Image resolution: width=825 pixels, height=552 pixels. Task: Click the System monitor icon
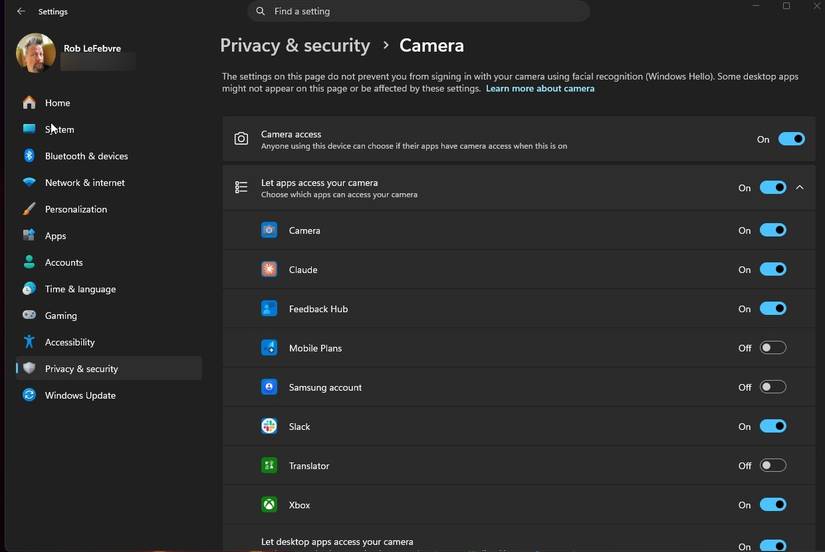point(29,129)
